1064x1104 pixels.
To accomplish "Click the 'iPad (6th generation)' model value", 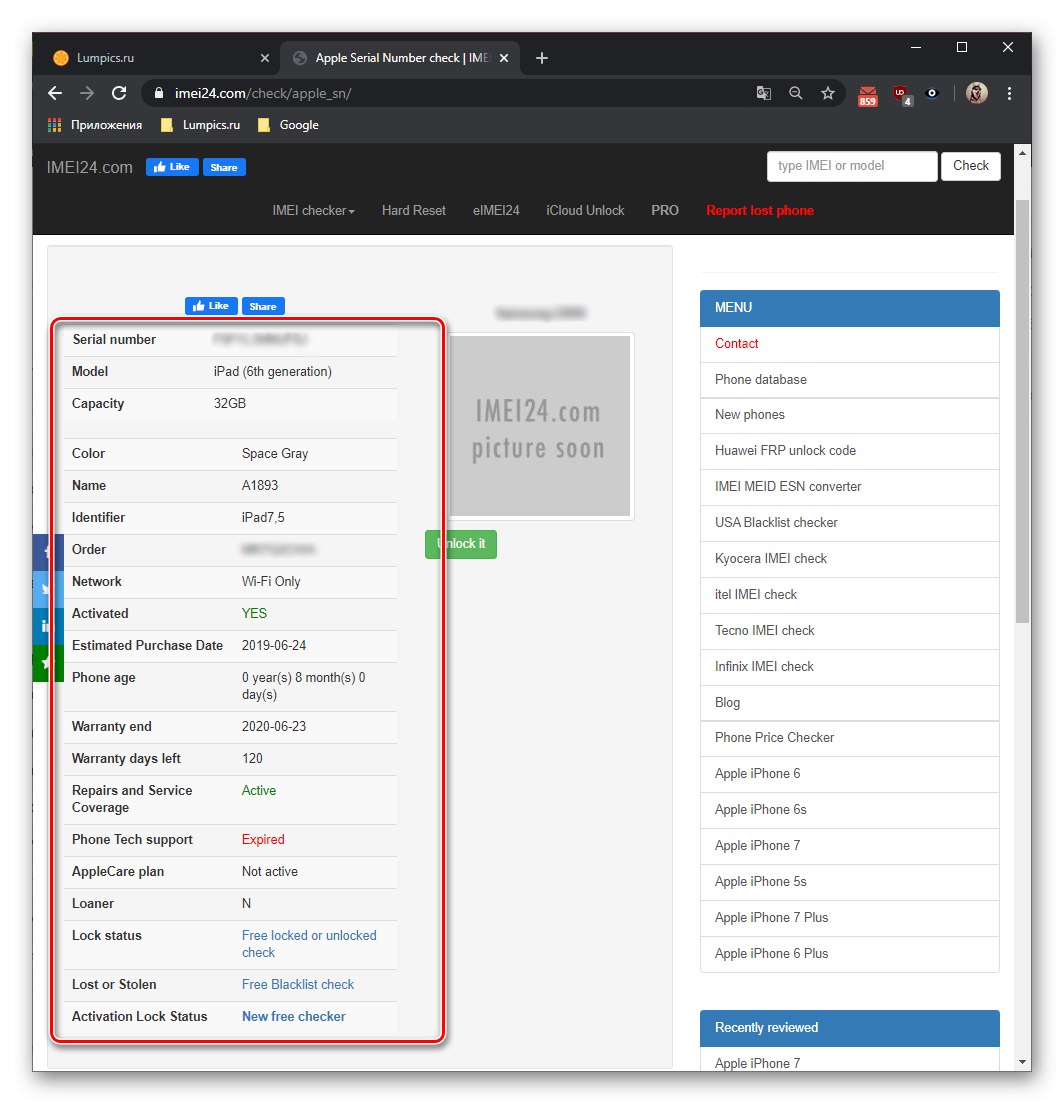I will [x=273, y=372].
